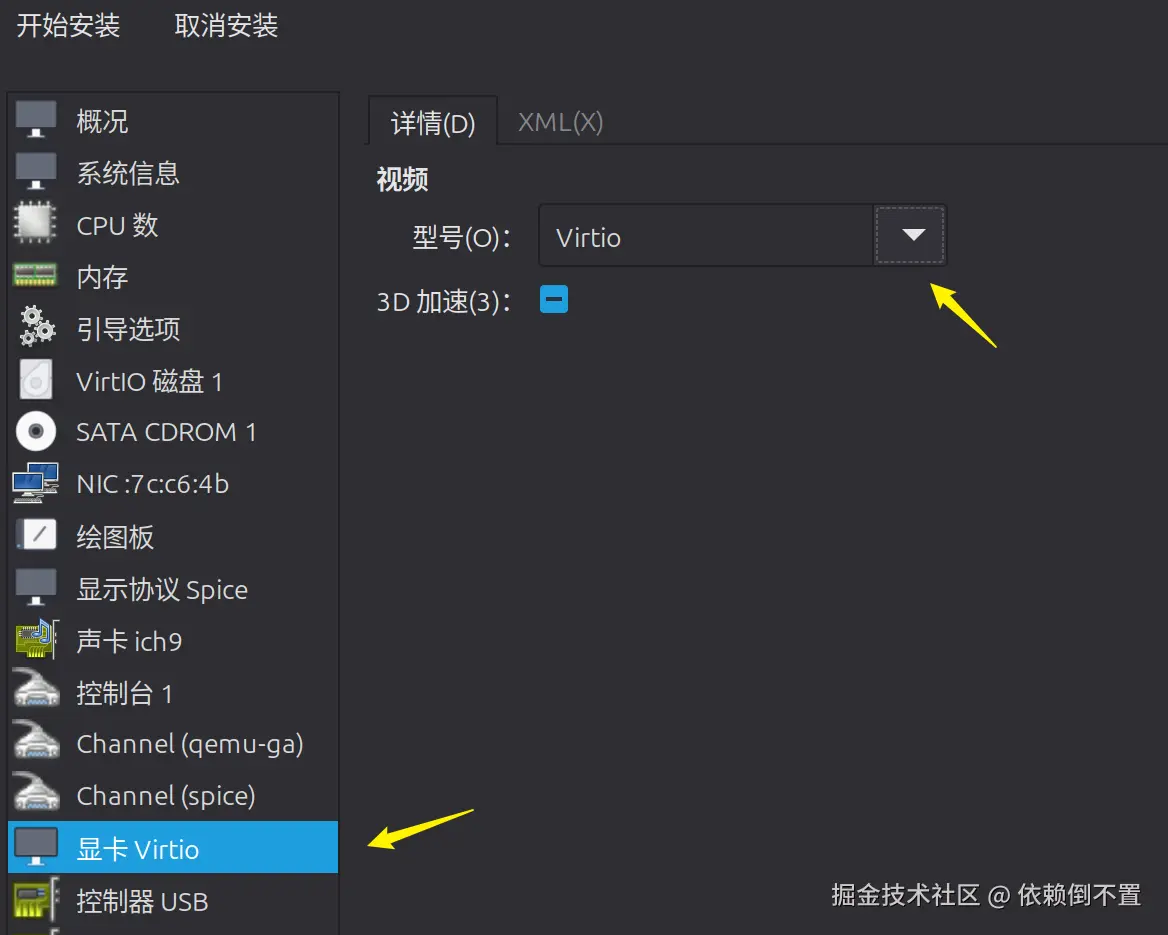Click the 显卡 Virtio monitor icon
Screen dimensions: 1168x935
pos(36,847)
